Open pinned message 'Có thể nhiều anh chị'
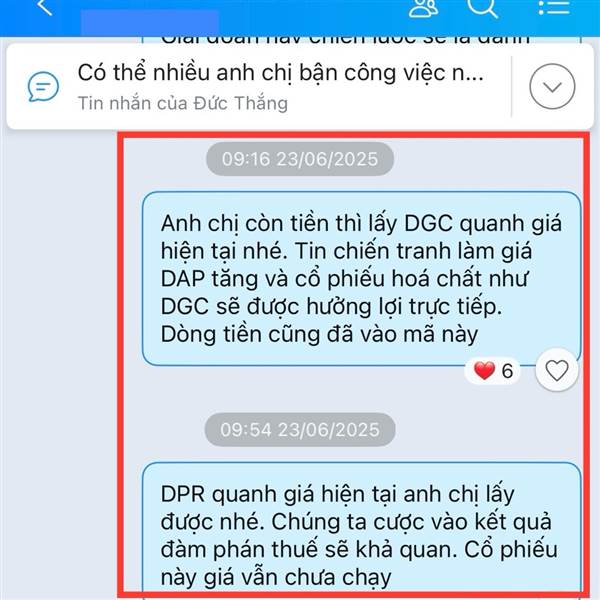 coord(280,73)
